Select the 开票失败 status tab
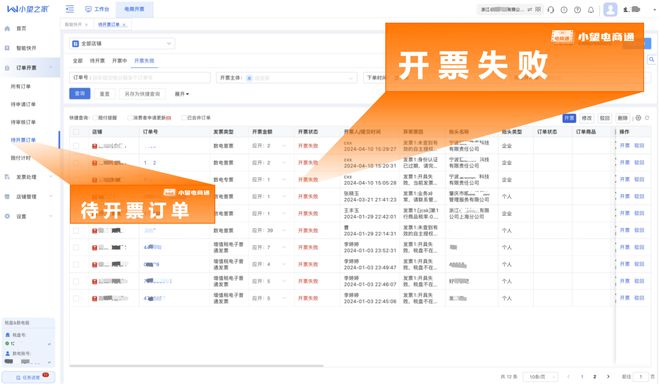 (x=144, y=61)
